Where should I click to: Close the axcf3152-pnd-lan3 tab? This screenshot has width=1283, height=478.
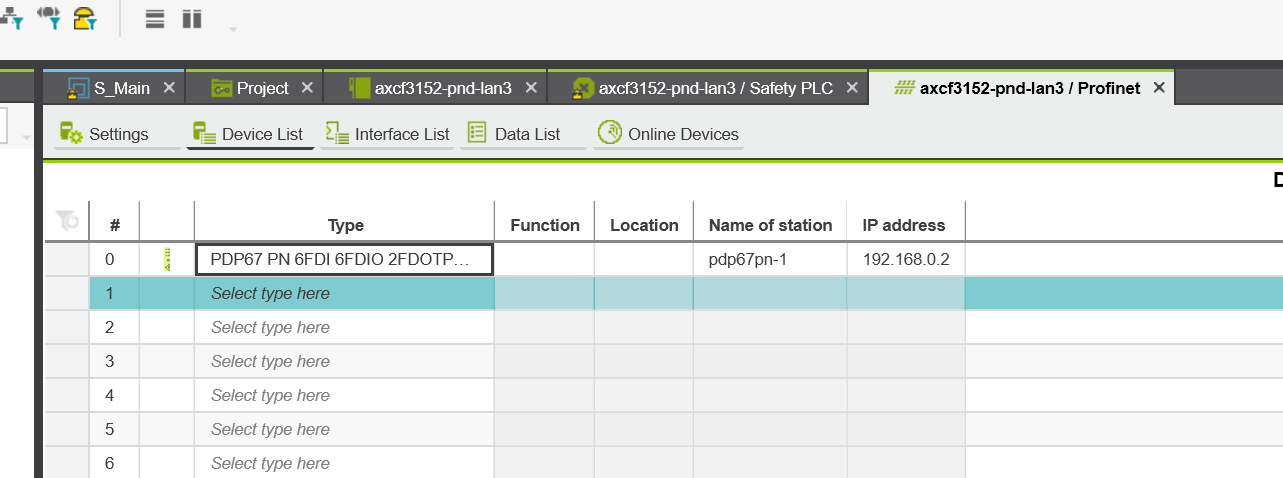click(531, 88)
